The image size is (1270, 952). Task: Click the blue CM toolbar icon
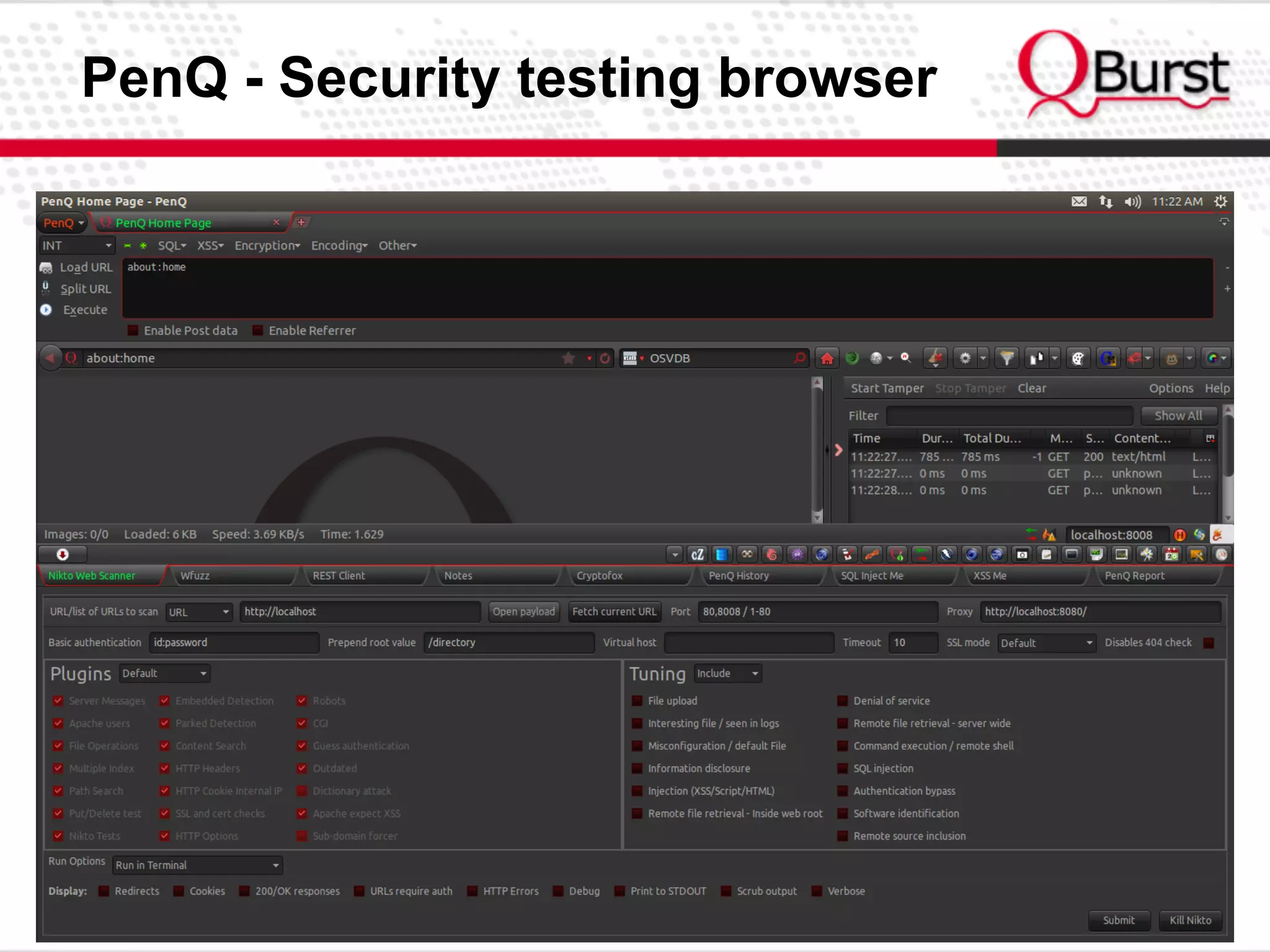pyautogui.click(x=1108, y=358)
